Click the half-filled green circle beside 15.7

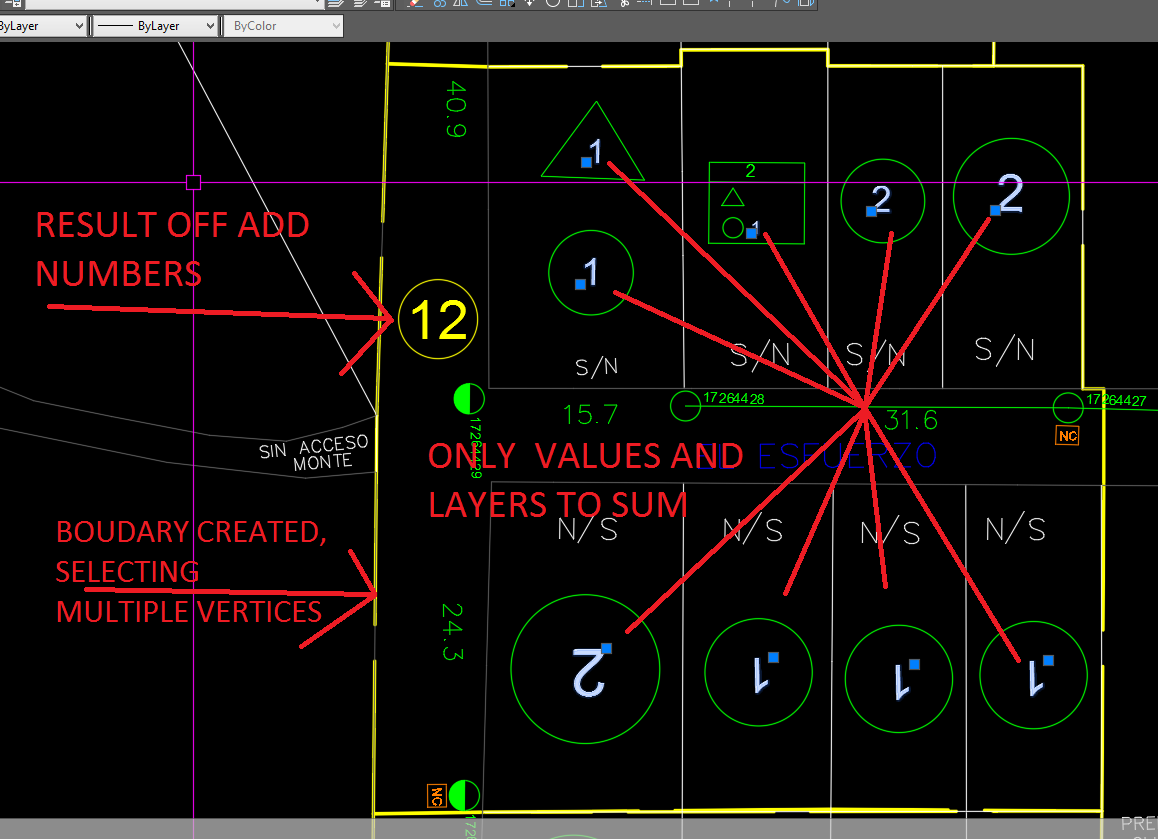(469, 399)
